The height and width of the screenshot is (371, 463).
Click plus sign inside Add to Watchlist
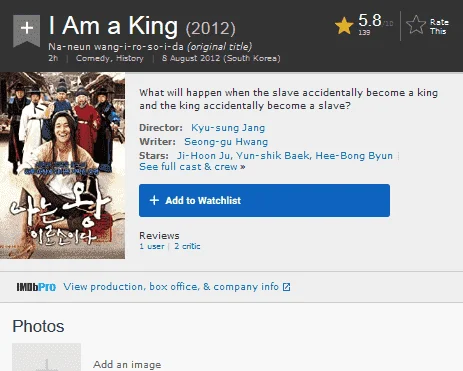(154, 200)
